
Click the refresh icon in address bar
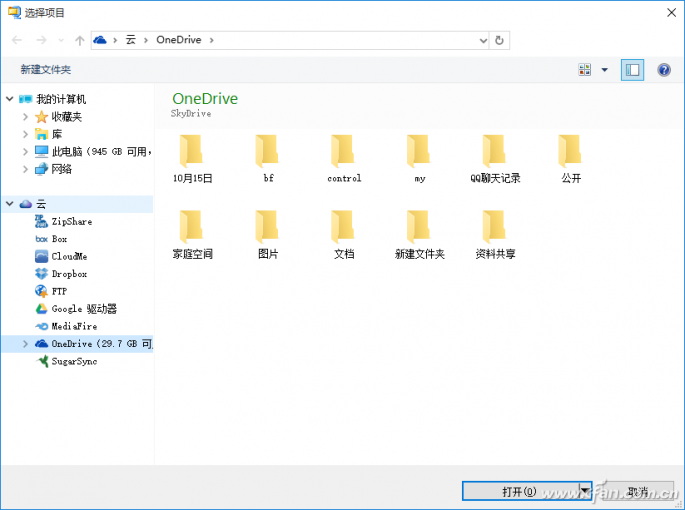pos(499,40)
